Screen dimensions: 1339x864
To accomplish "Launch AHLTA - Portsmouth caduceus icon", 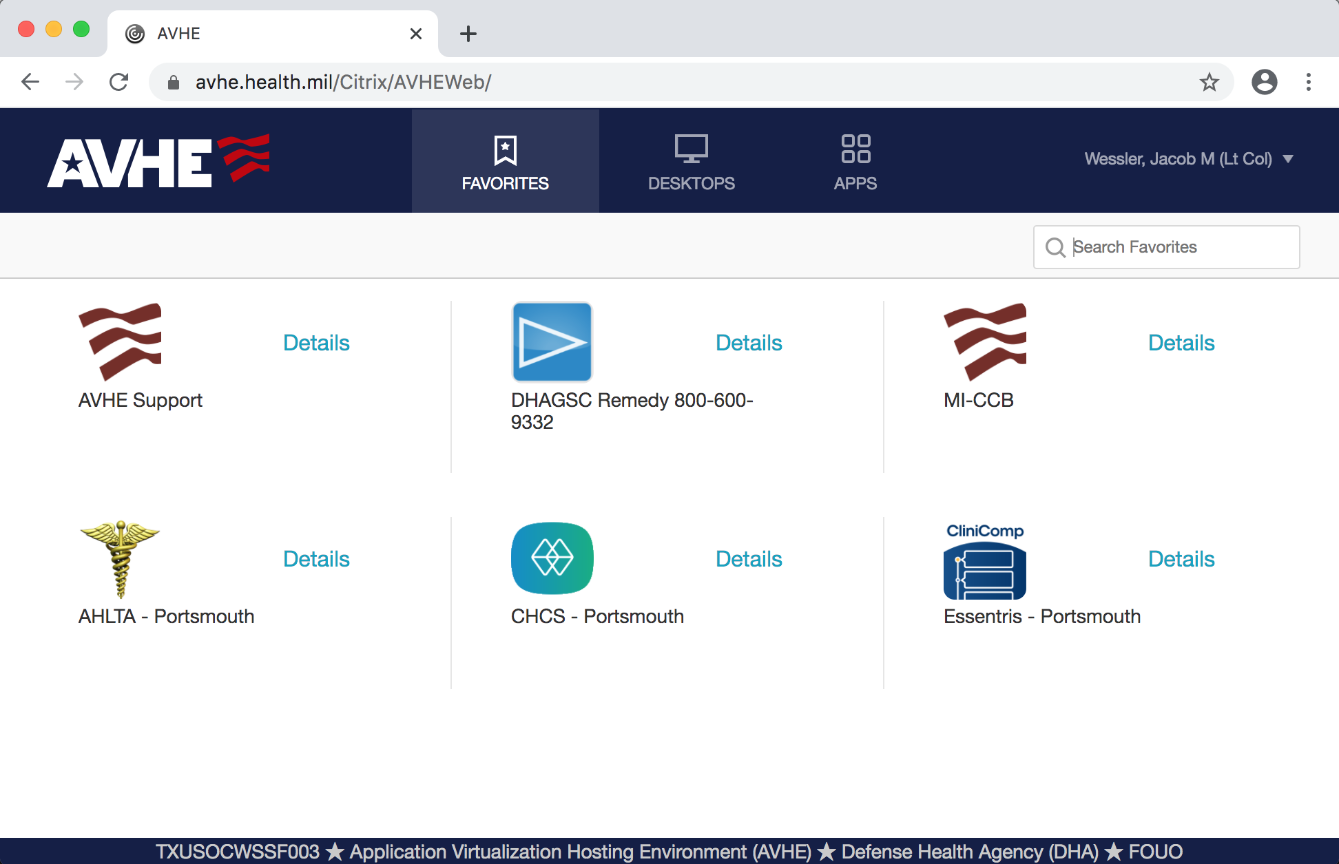I will (120, 559).
